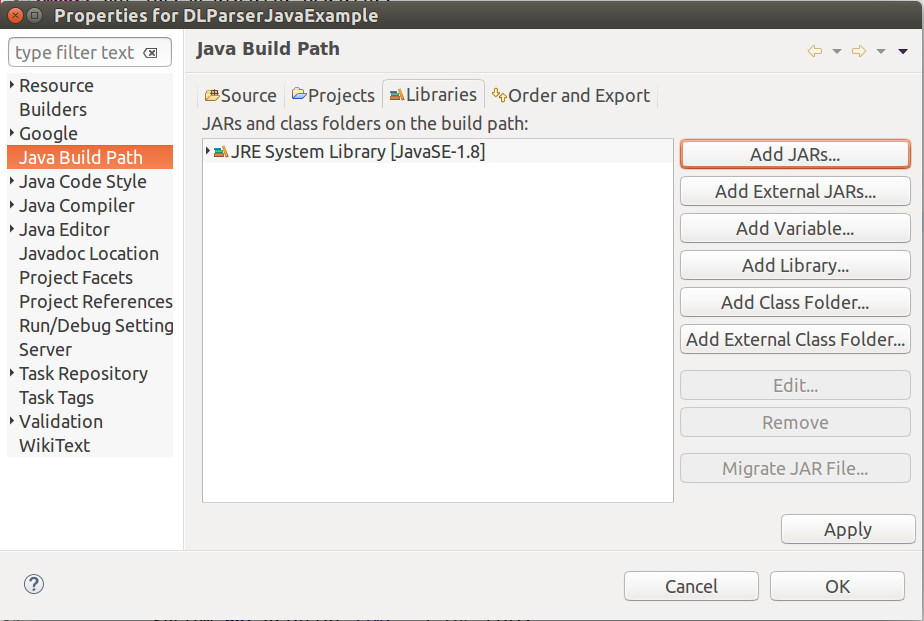Type in the filter text field
Screen dimensions: 924x621
(75, 53)
